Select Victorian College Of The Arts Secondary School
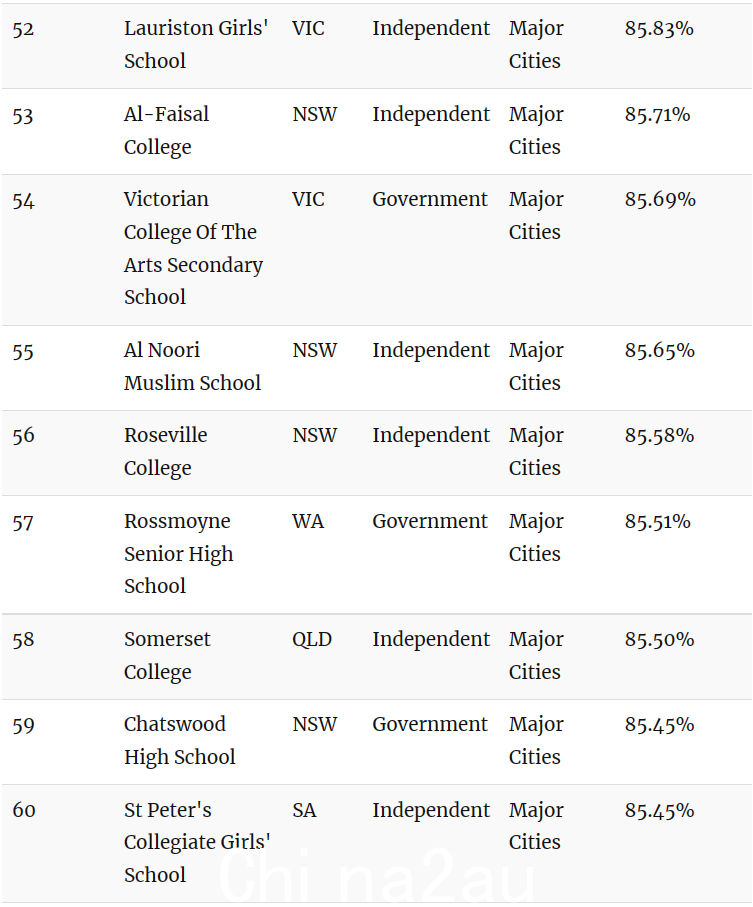 pyautogui.click(x=193, y=248)
